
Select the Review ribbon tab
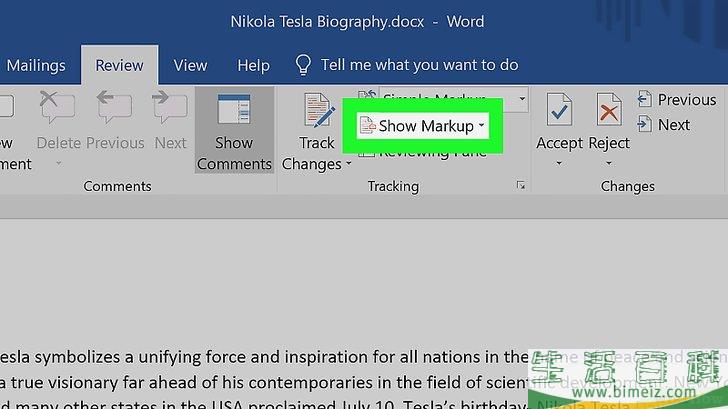click(119, 65)
